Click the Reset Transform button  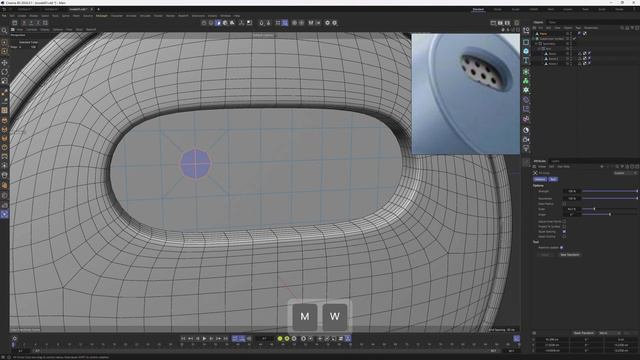[584, 333]
